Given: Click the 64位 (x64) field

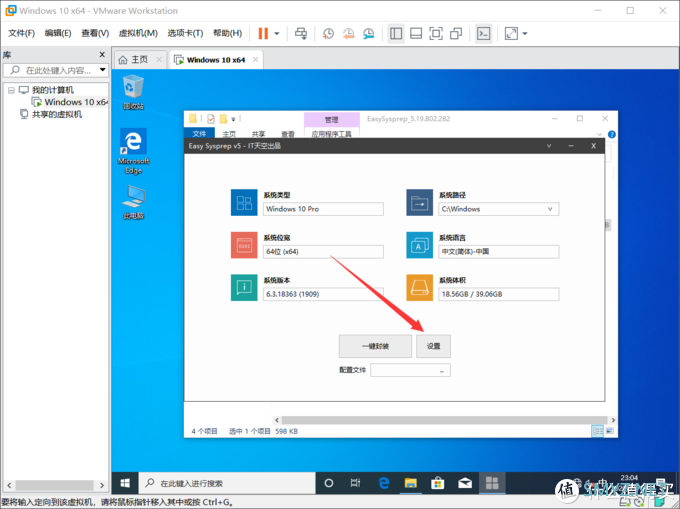Looking at the screenshot, I should click(x=323, y=251).
